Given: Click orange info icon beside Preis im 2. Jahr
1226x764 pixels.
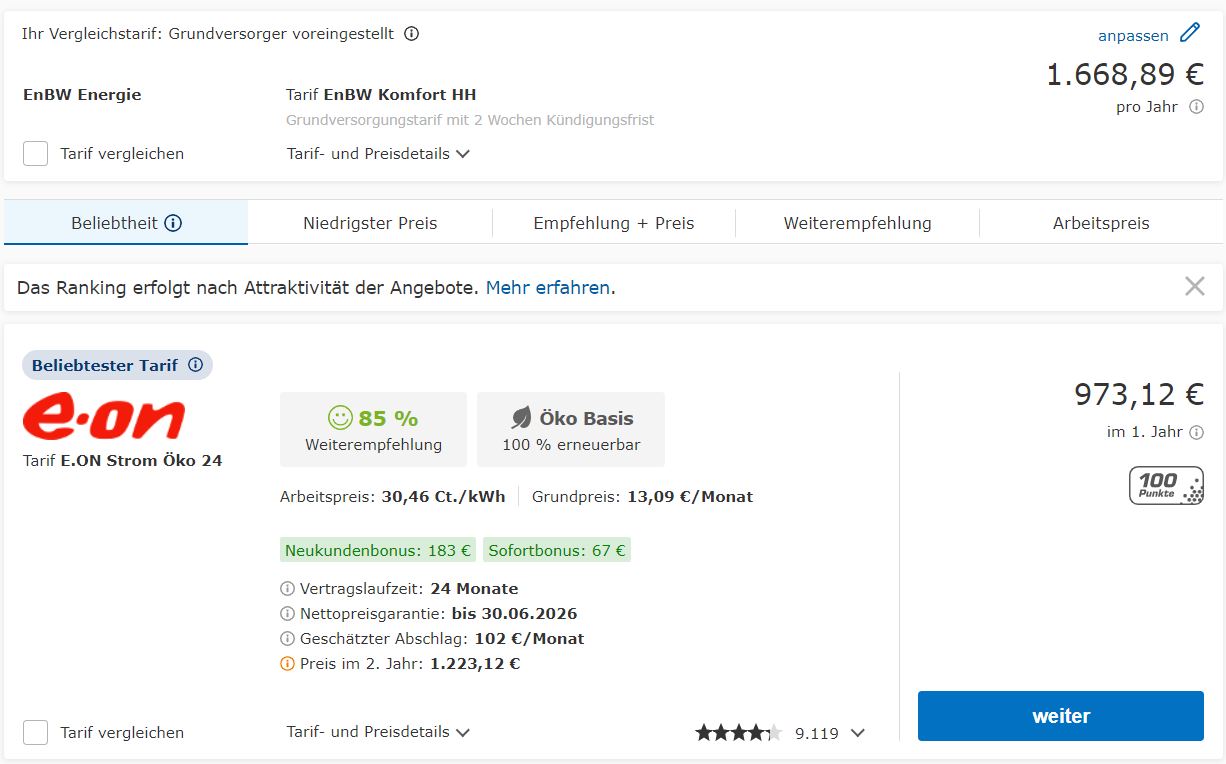Looking at the screenshot, I should coord(288,664).
